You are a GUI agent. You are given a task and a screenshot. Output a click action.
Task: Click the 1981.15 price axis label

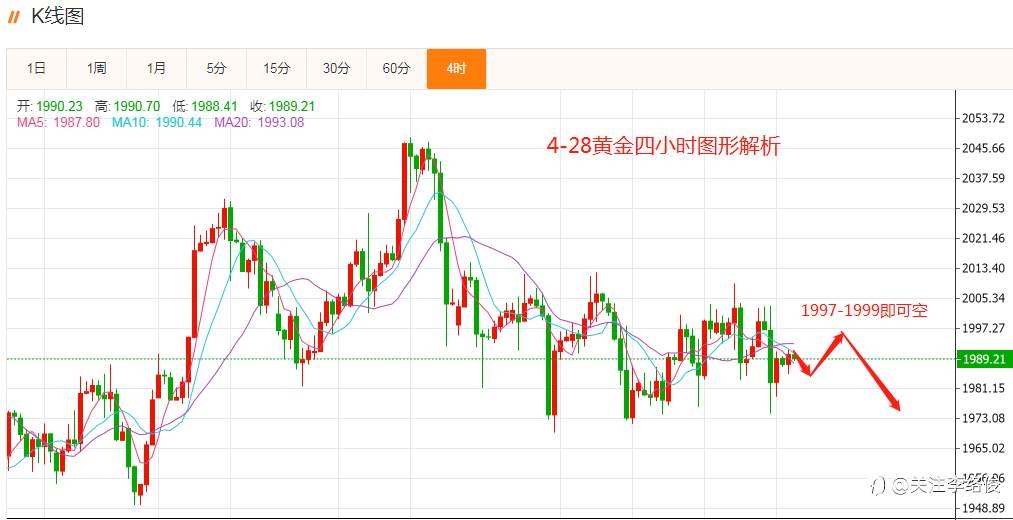tap(983, 388)
